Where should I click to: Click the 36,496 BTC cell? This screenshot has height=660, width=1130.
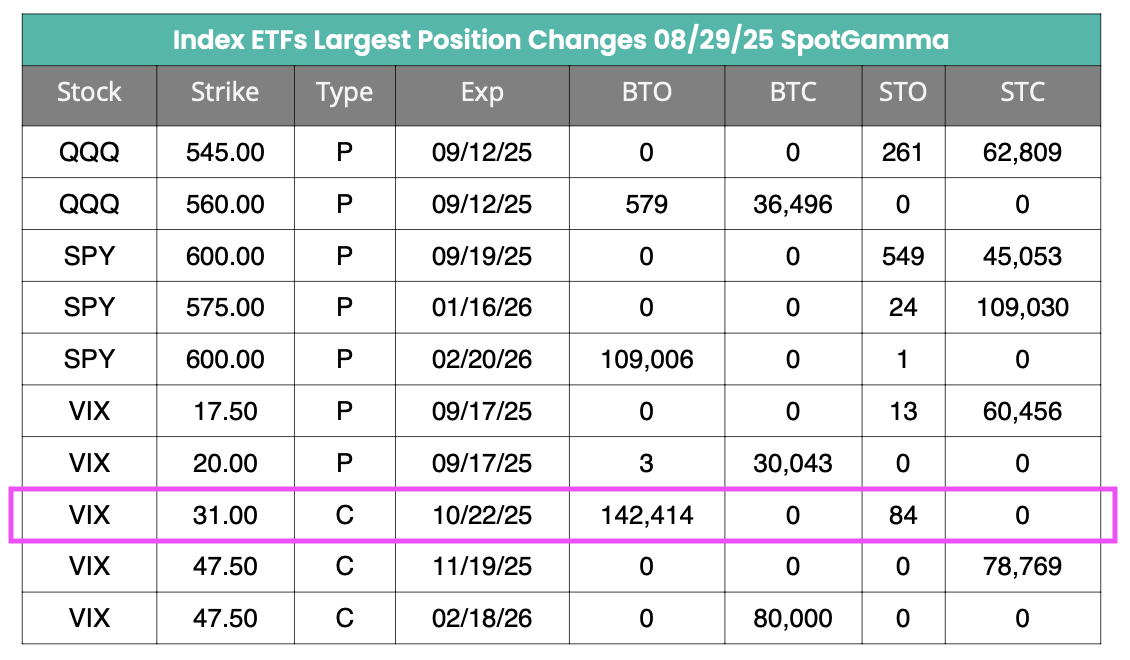click(x=793, y=205)
